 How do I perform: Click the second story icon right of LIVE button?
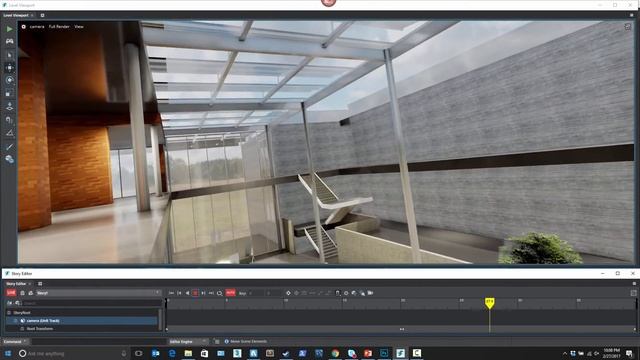tap(31, 293)
